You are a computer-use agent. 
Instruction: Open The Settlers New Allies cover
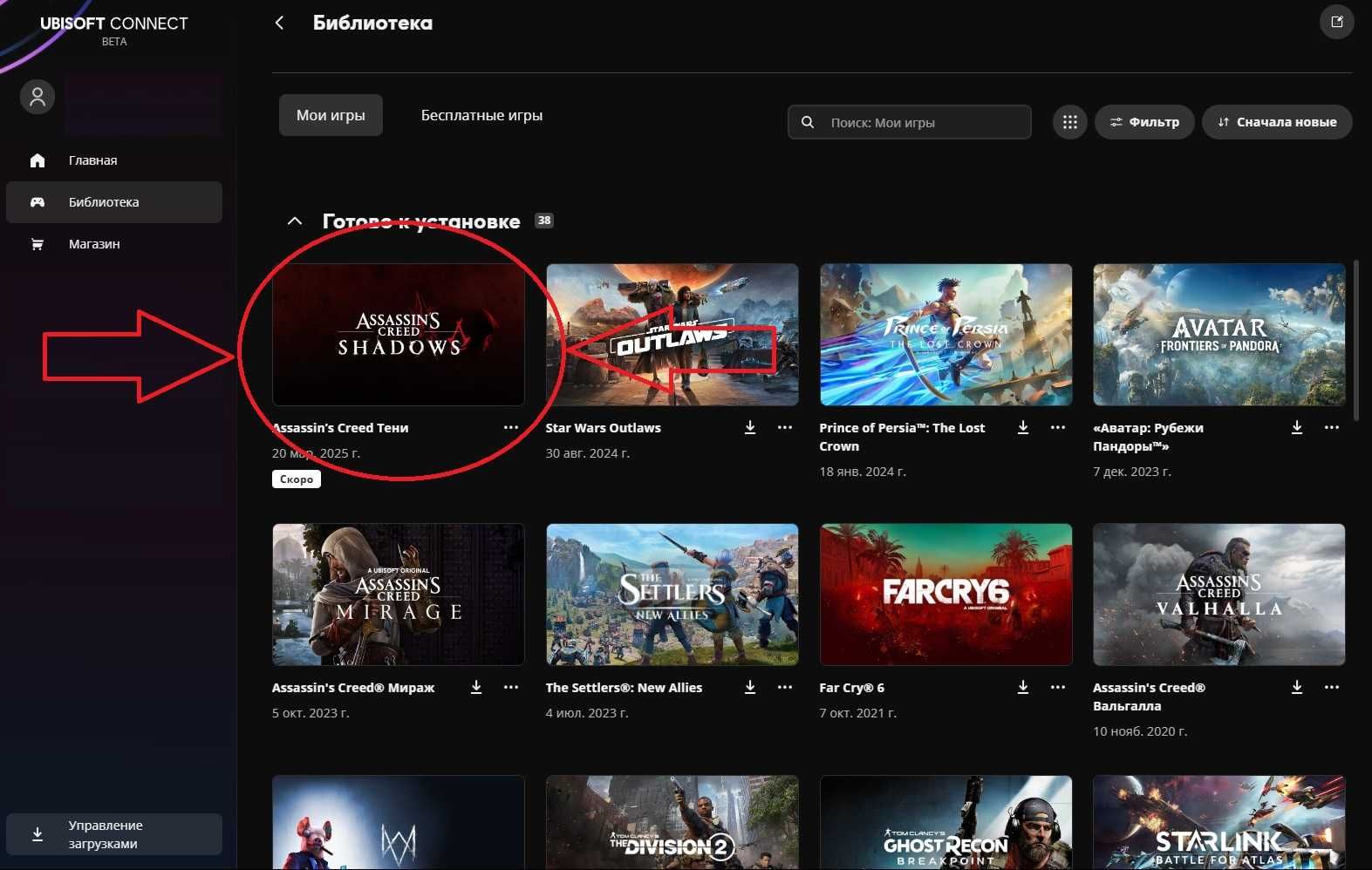[x=672, y=595]
